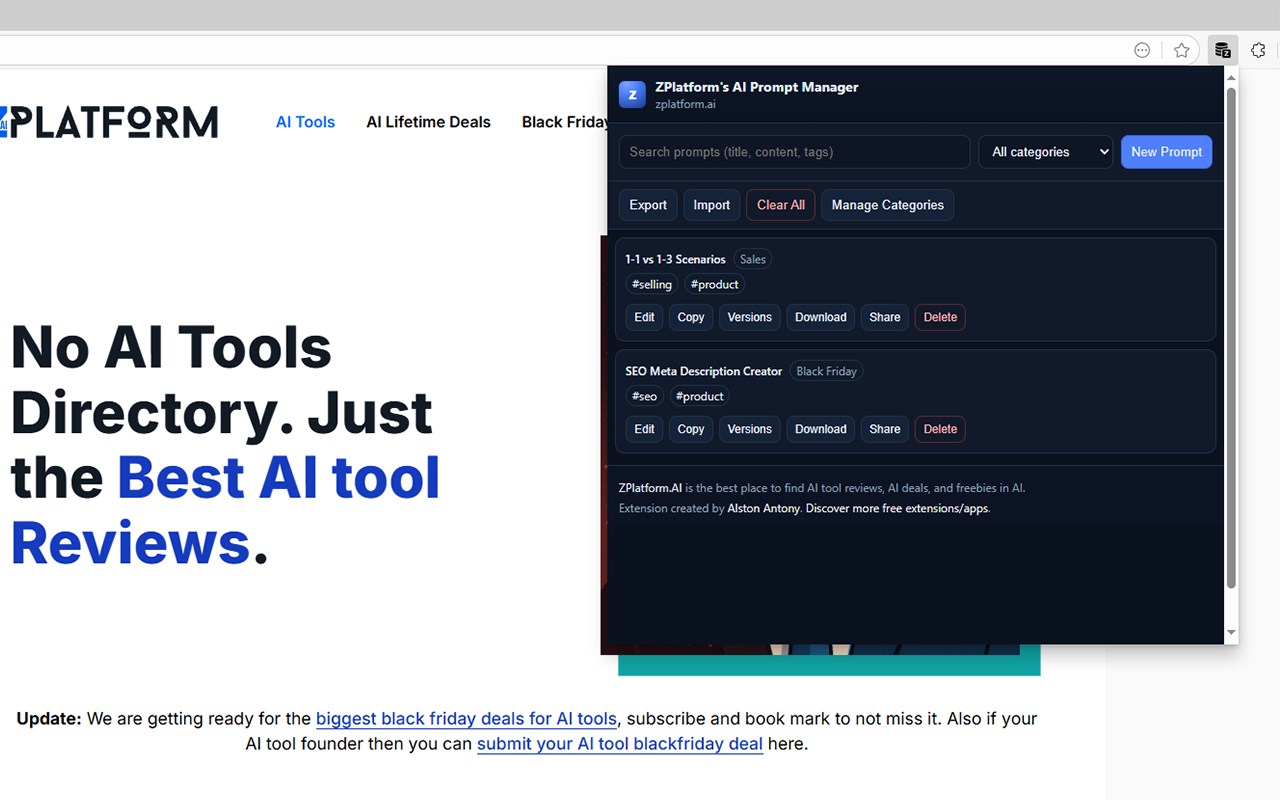
Task: Follow Discover more free extensions/apps link
Action: point(898,508)
